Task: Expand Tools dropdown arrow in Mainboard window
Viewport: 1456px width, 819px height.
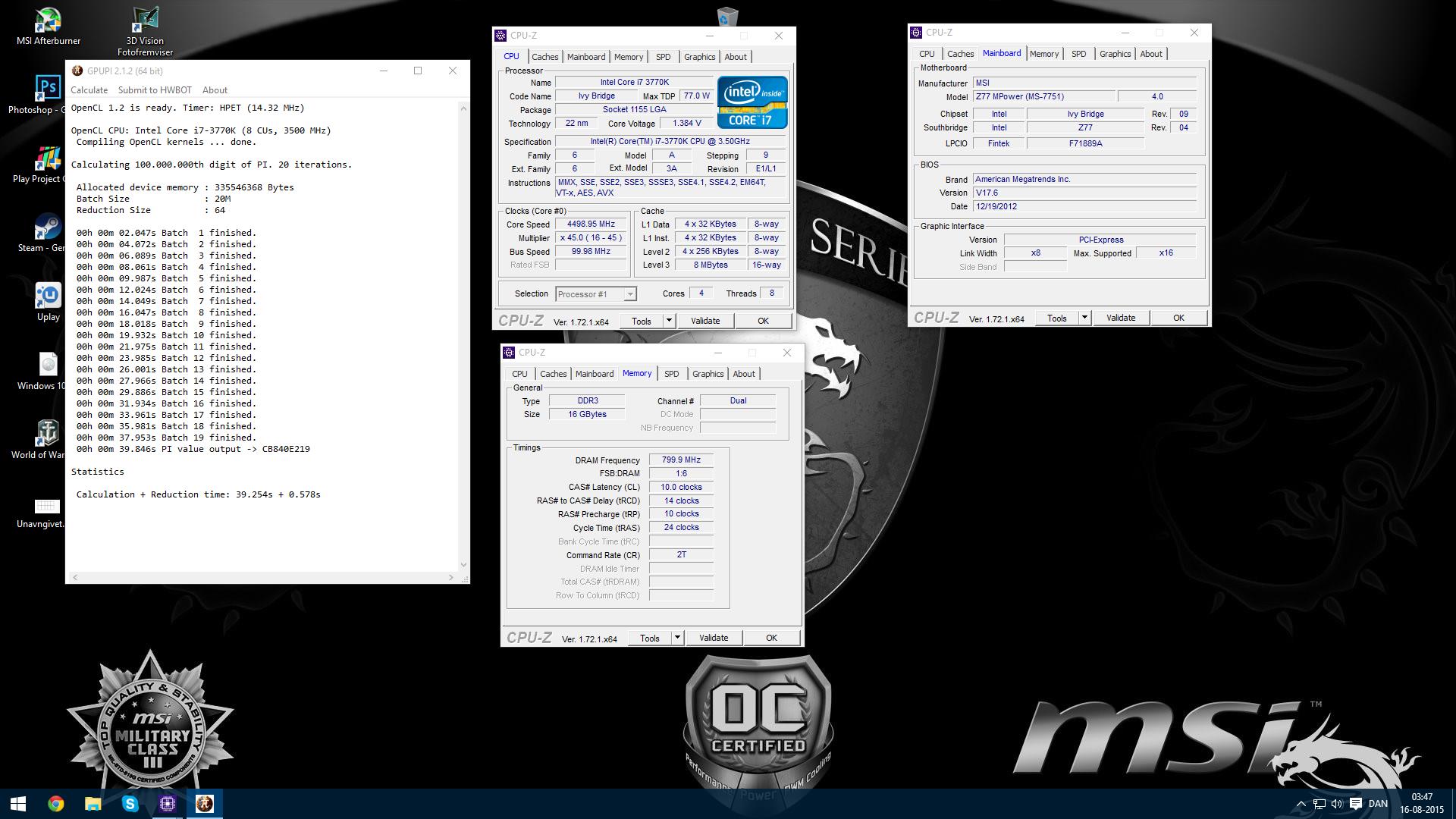Action: (x=1084, y=318)
